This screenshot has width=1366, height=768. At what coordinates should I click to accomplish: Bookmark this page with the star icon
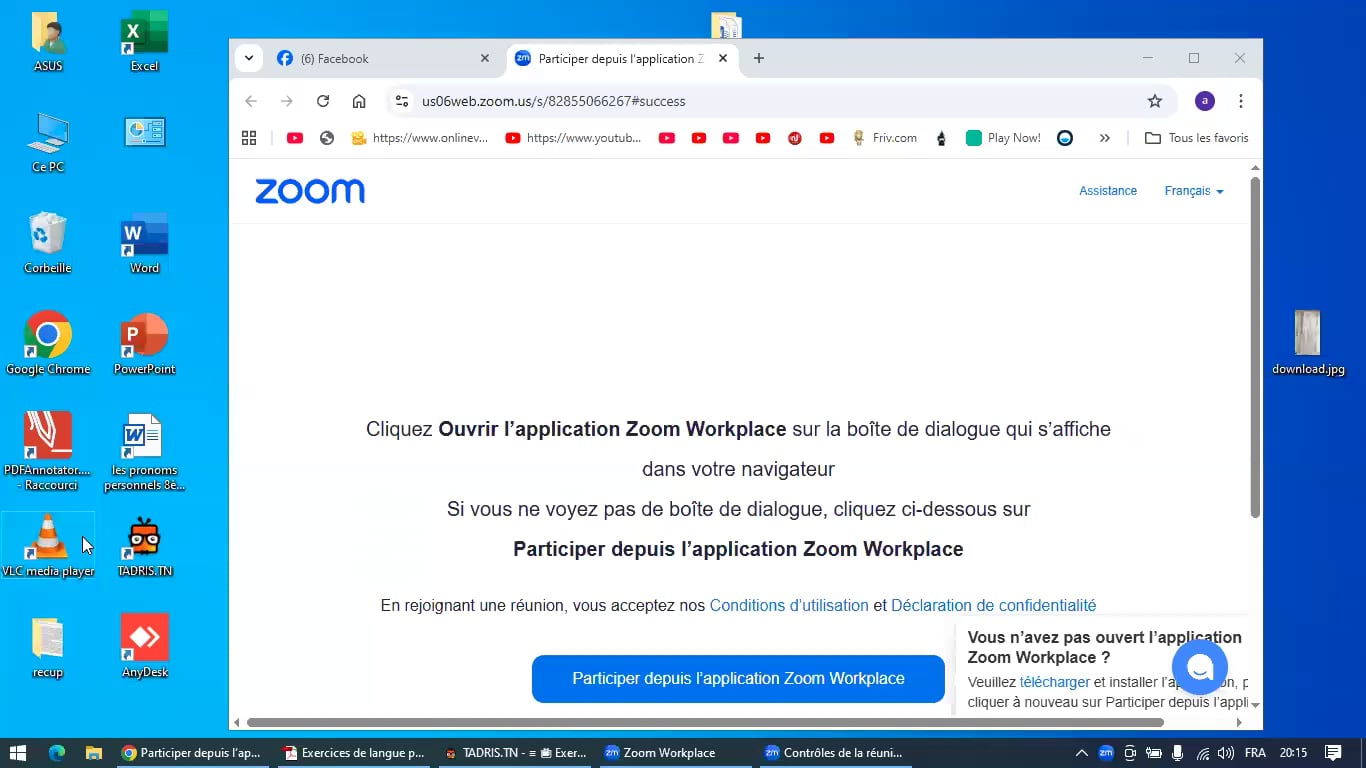click(x=1155, y=101)
